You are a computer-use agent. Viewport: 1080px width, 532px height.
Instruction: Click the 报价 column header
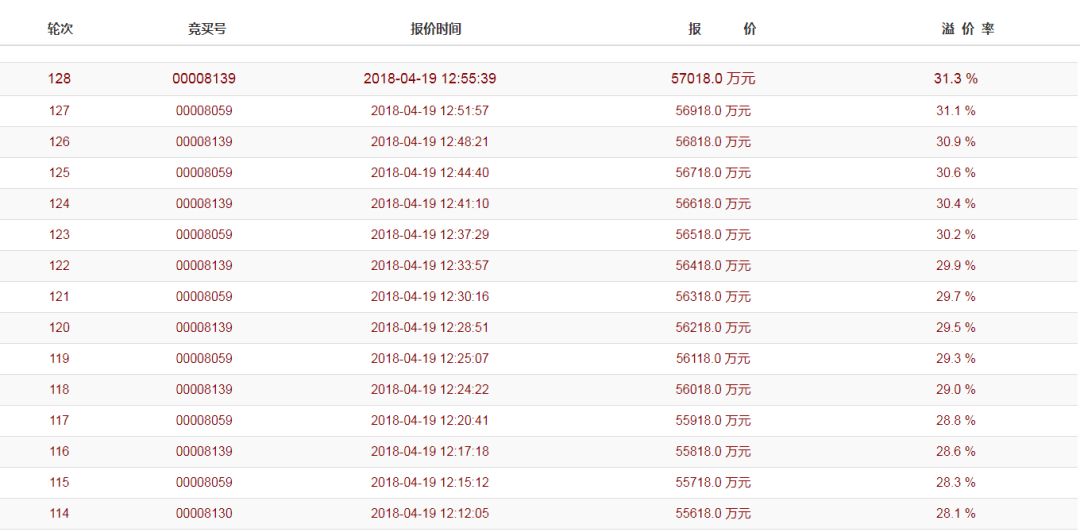[x=722, y=29]
